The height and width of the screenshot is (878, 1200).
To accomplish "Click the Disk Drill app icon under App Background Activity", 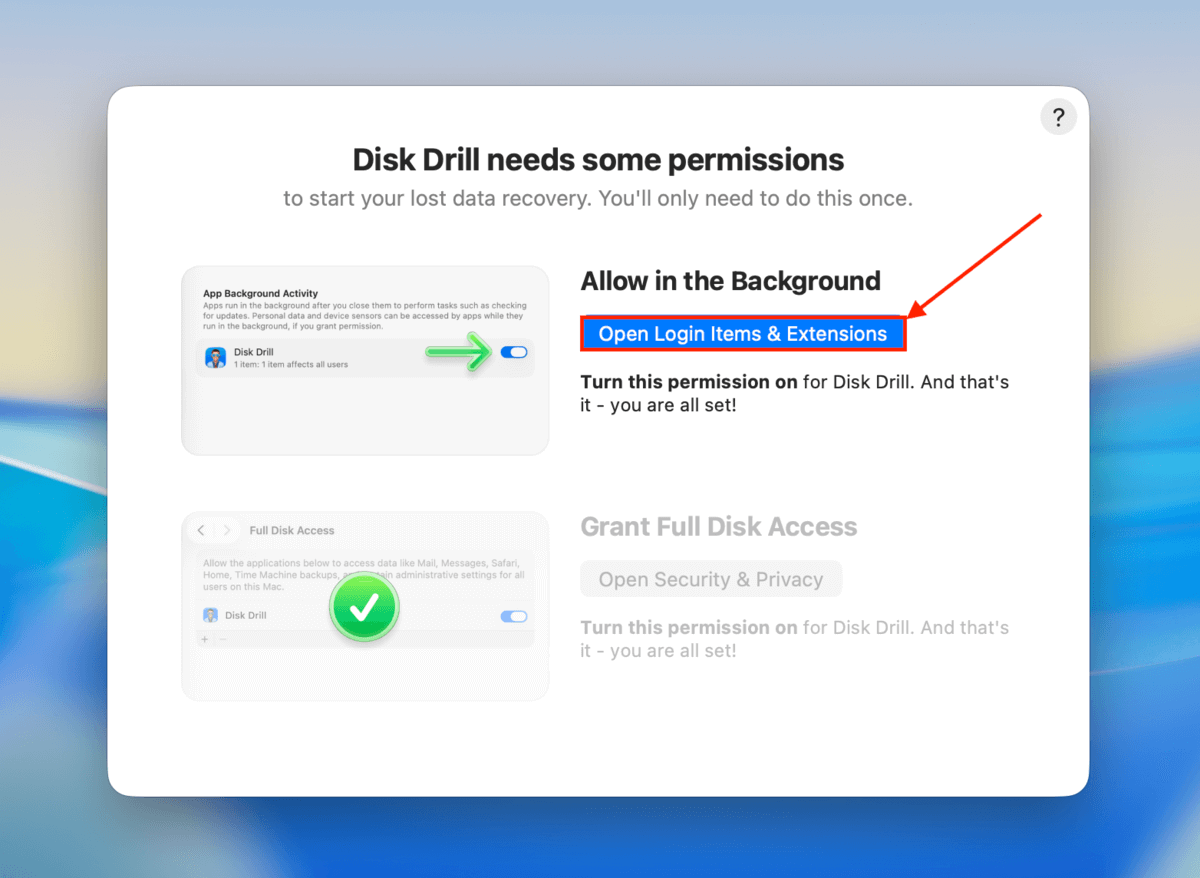I will [216, 356].
